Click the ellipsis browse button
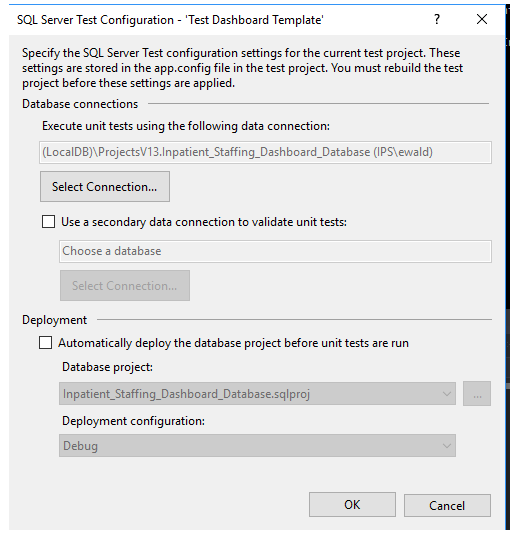Image resolution: width=518 pixels, height=533 pixels. coord(477,394)
